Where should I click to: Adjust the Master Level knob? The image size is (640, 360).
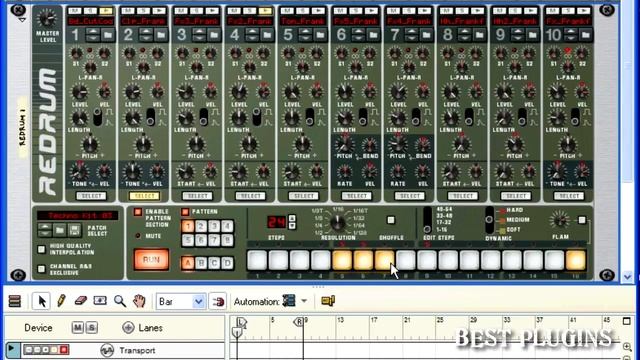[x=46, y=18]
